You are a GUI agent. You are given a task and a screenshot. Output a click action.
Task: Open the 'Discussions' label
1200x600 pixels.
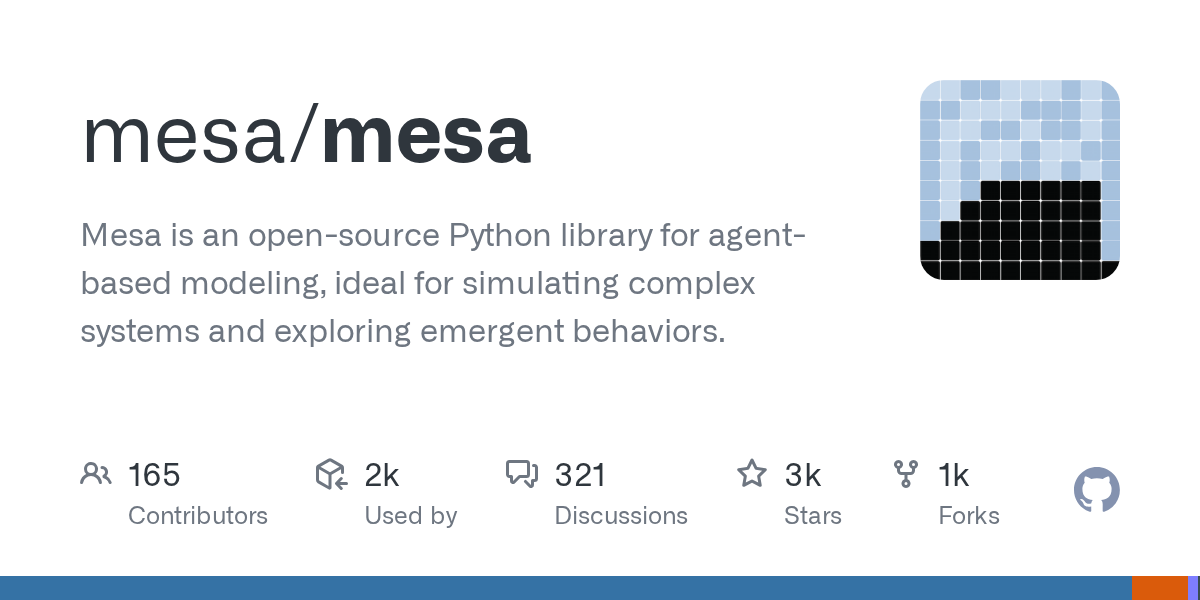click(621, 516)
